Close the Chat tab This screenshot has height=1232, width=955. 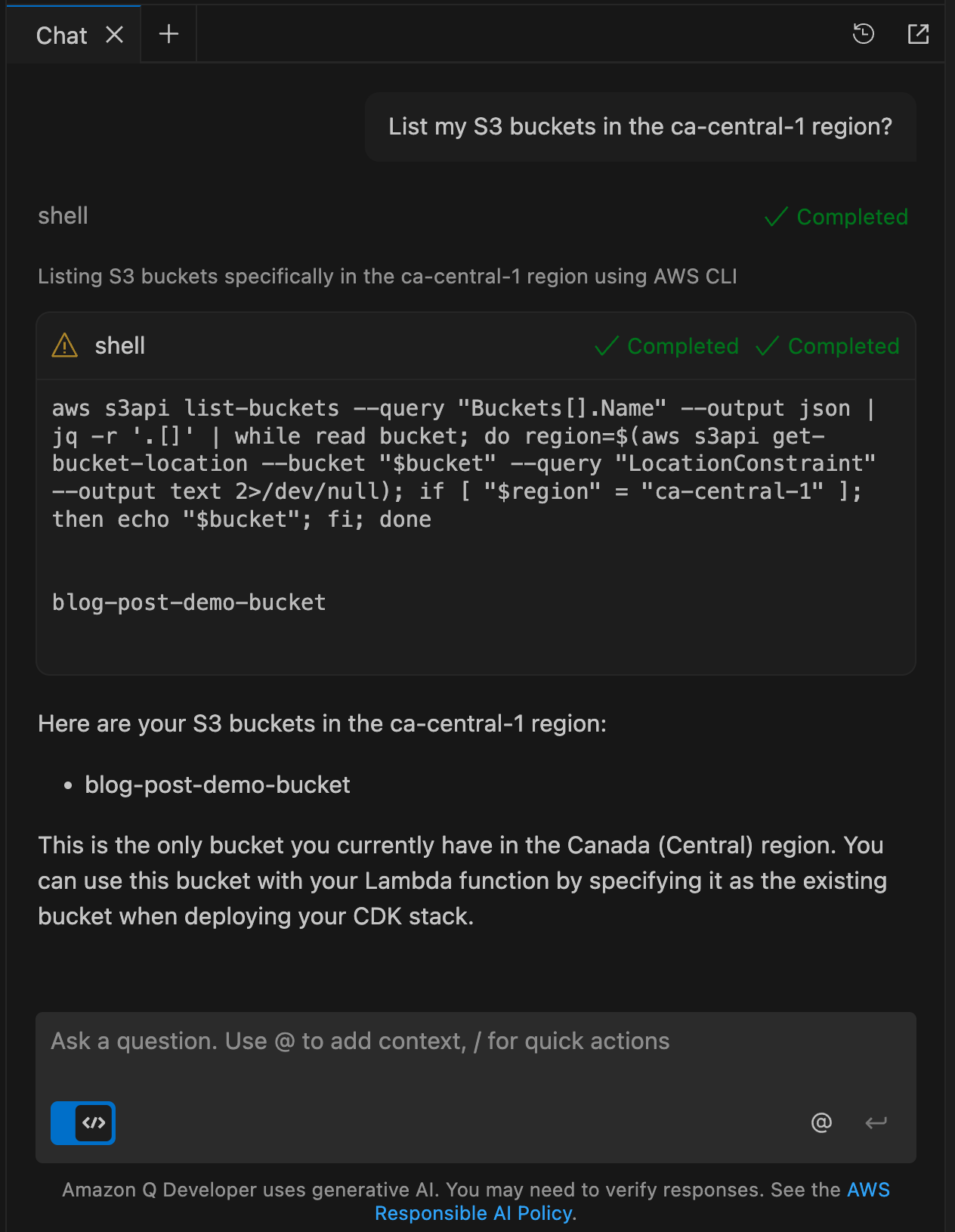click(x=115, y=35)
